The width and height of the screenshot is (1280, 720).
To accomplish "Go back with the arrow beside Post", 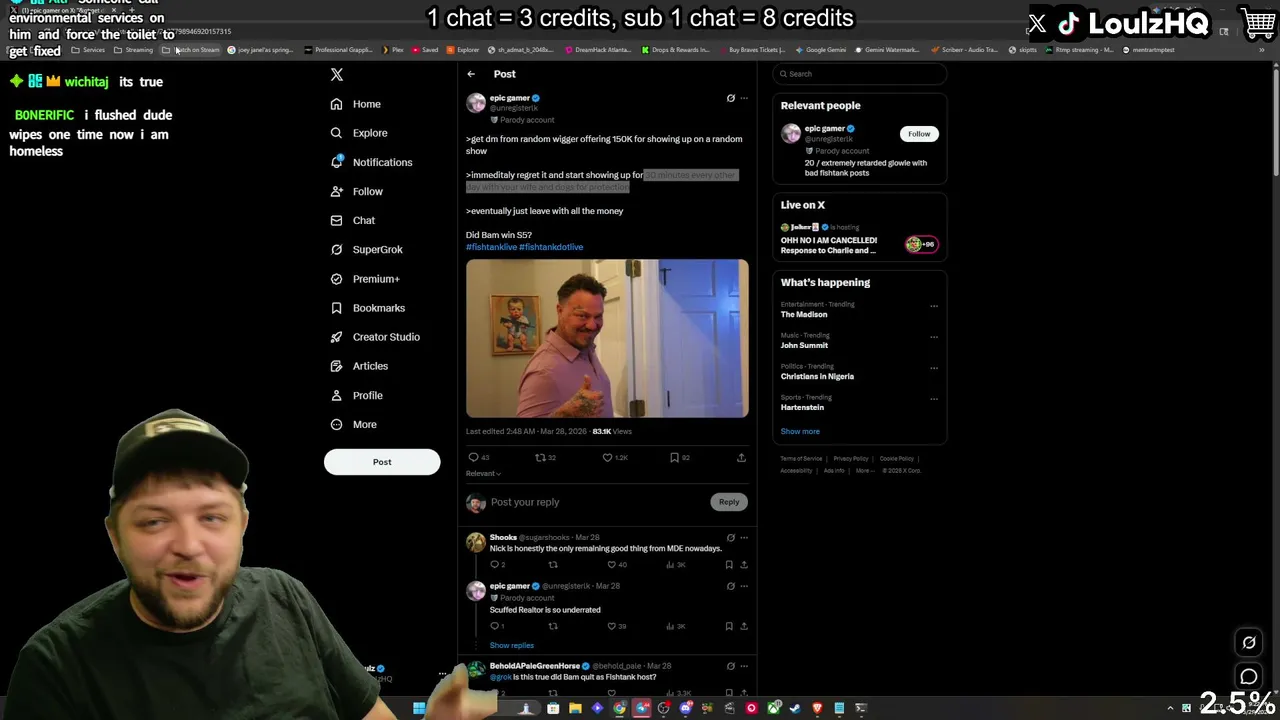I will pyautogui.click(x=471, y=74).
